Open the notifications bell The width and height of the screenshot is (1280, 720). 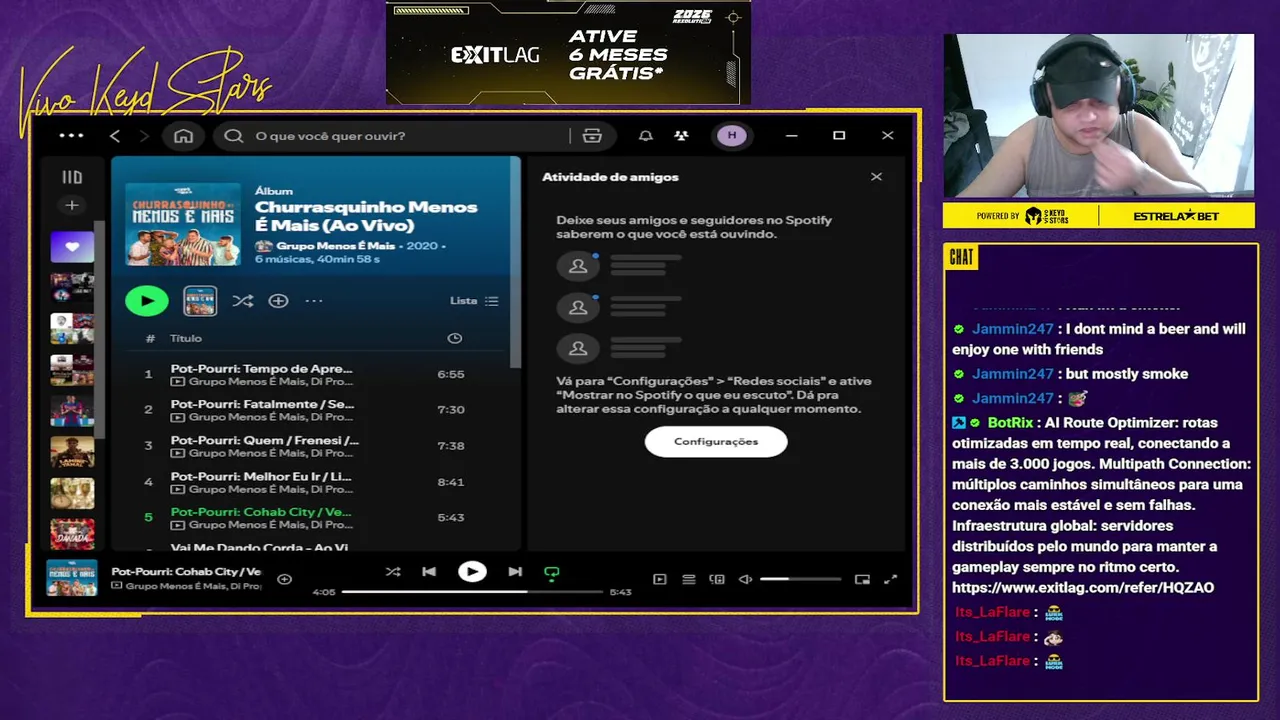(646, 136)
